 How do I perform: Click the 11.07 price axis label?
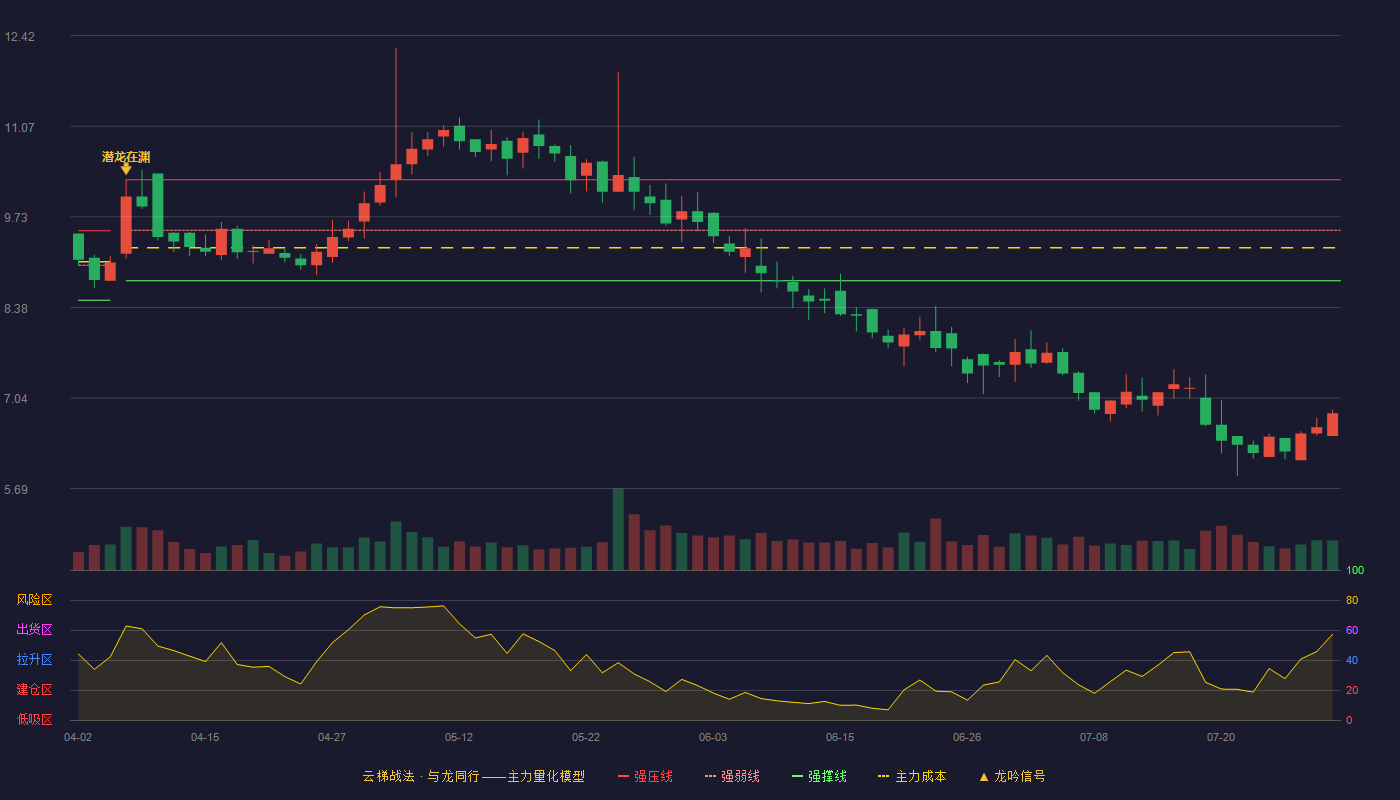19,128
